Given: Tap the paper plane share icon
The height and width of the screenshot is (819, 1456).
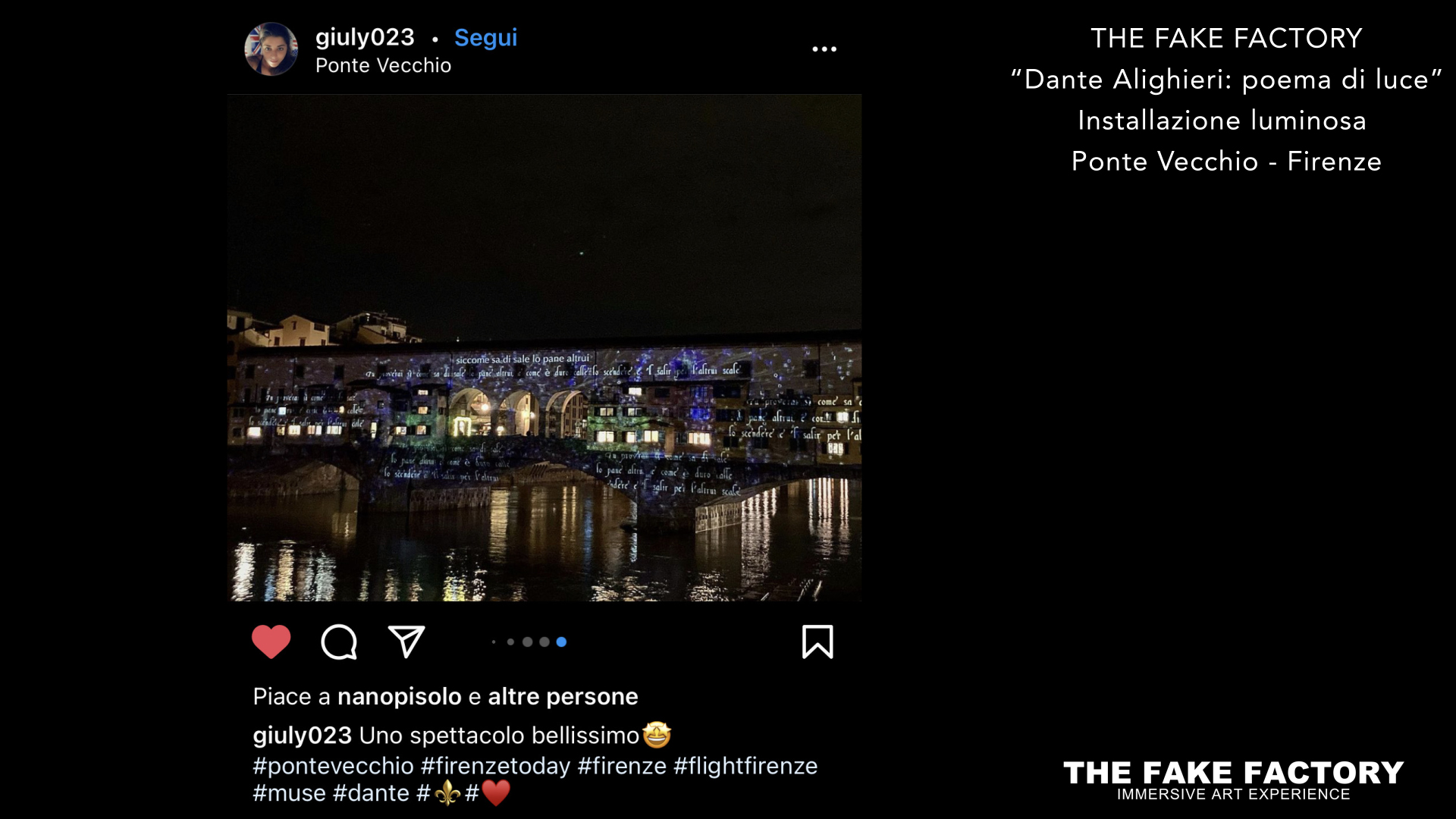Looking at the screenshot, I should [x=406, y=642].
